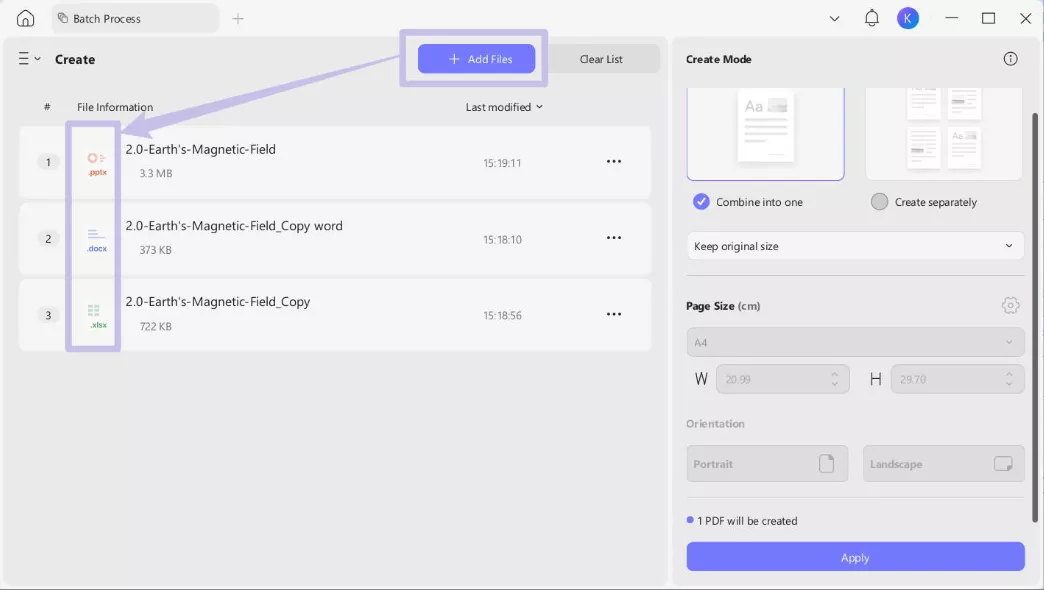Increase the width value with the stepper
The width and height of the screenshot is (1044, 590).
[832, 374]
